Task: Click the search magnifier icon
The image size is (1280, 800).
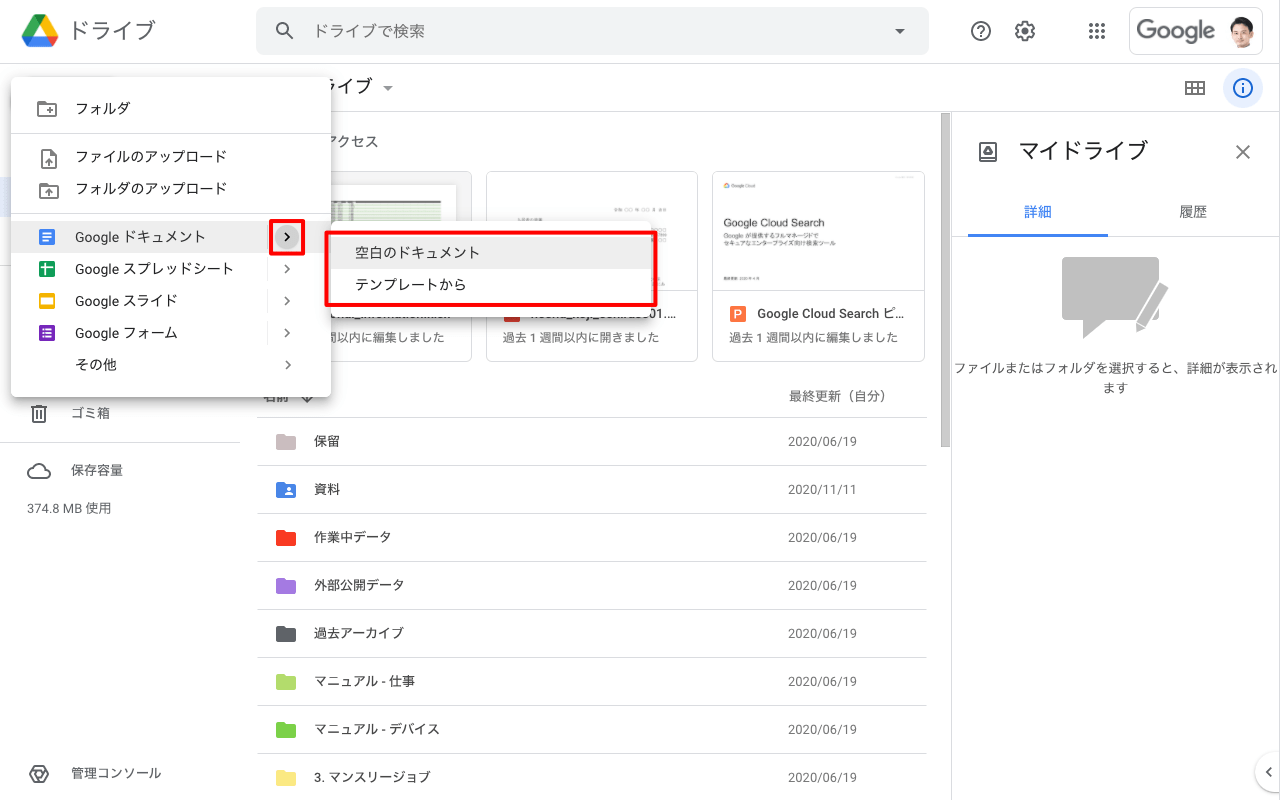Action: pos(285,31)
